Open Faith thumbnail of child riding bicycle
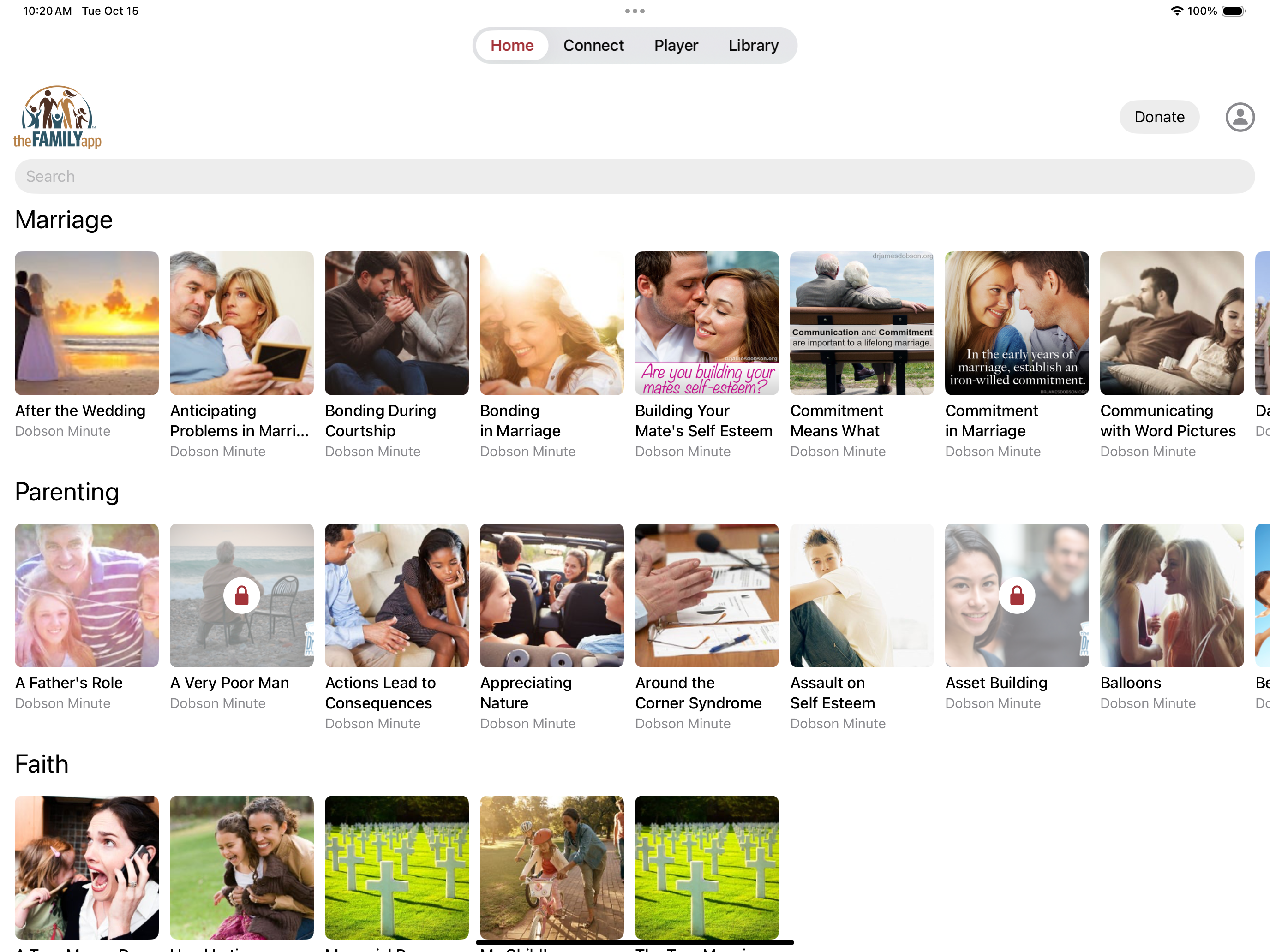Image resolution: width=1270 pixels, height=952 pixels. pos(552,867)
